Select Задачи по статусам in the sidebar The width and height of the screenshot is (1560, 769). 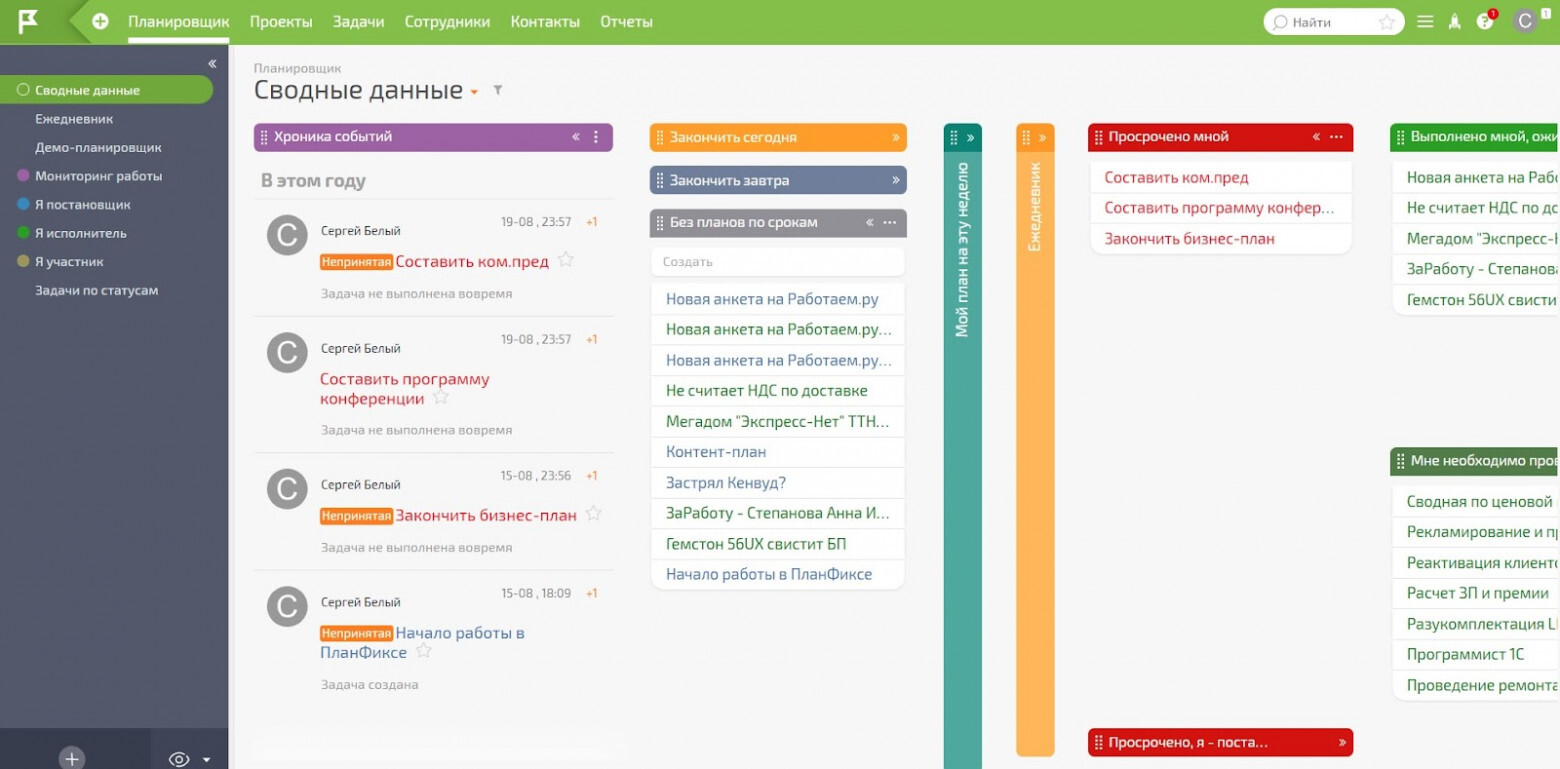97,291
